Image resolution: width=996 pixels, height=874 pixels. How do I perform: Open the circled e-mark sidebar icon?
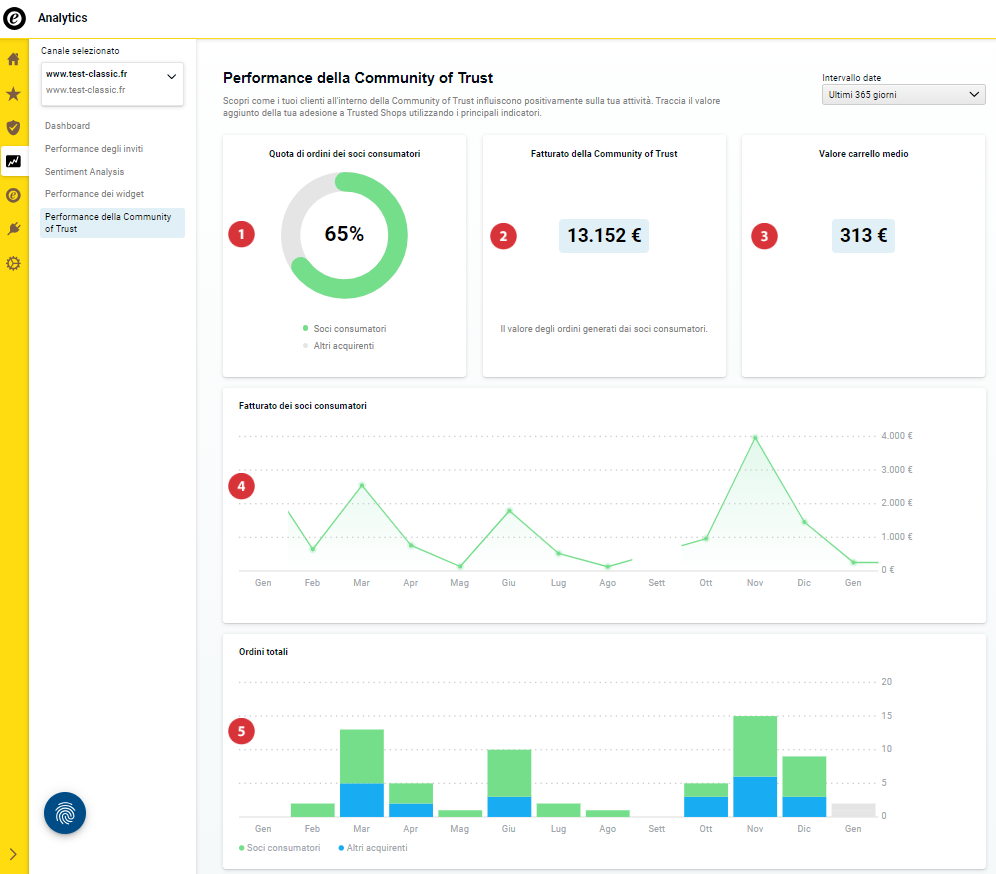(13, 196)
